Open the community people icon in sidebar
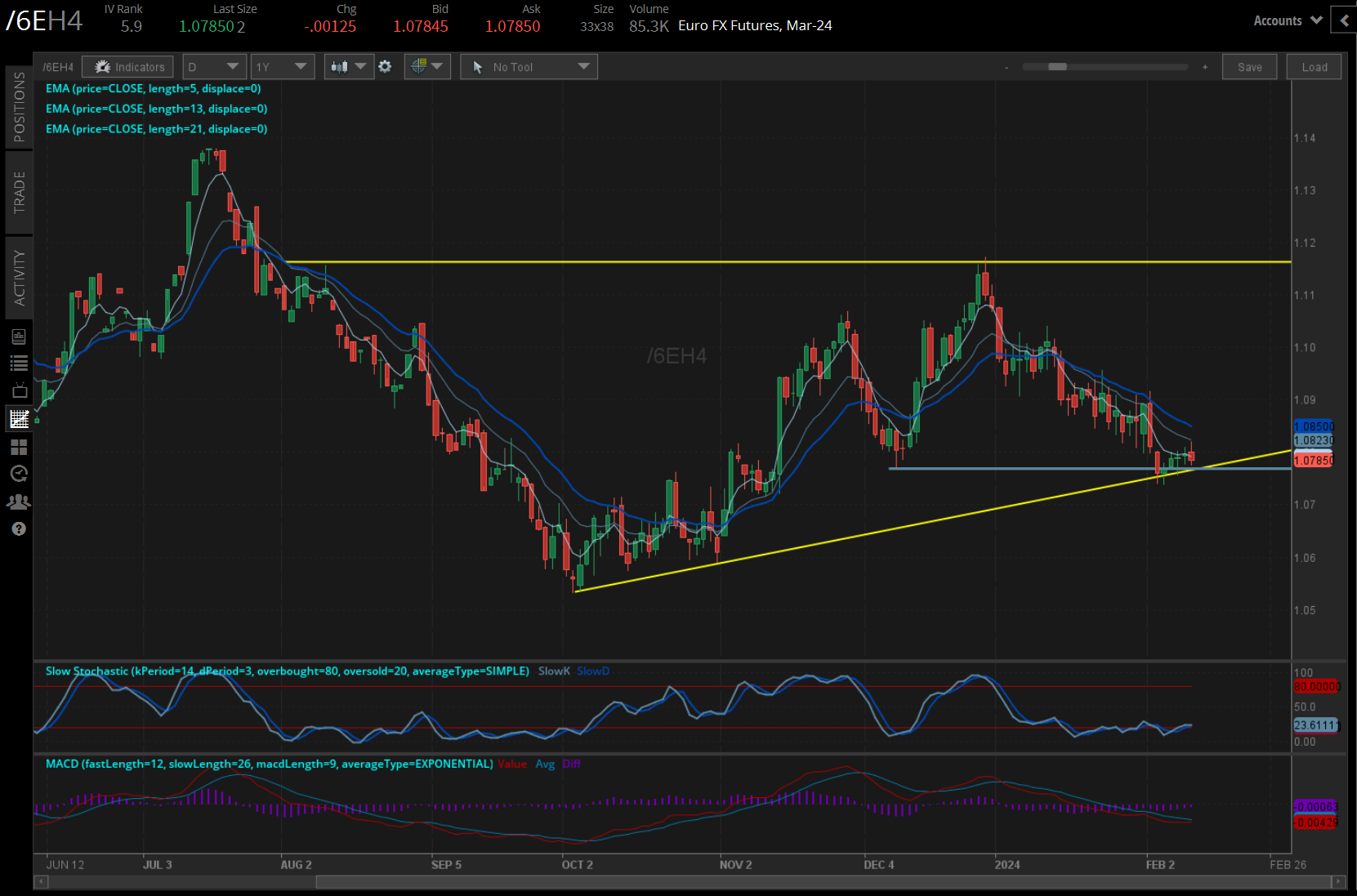Viewport: 1357px width, 896px height. click(x=19, y=501)
